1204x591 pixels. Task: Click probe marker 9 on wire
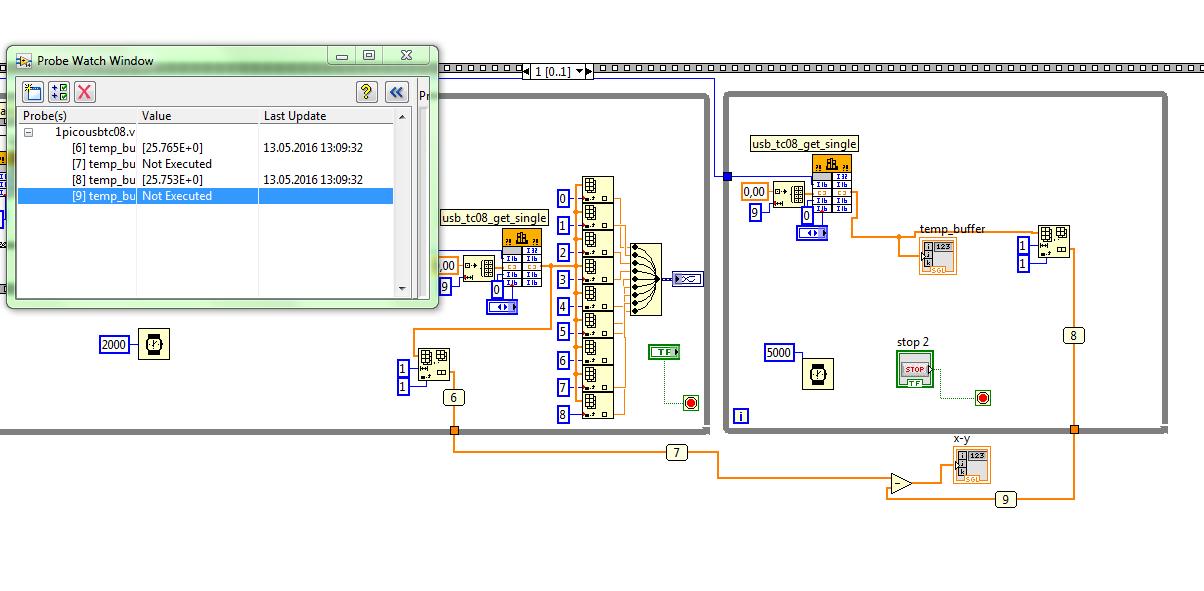tap(1006, 499)
